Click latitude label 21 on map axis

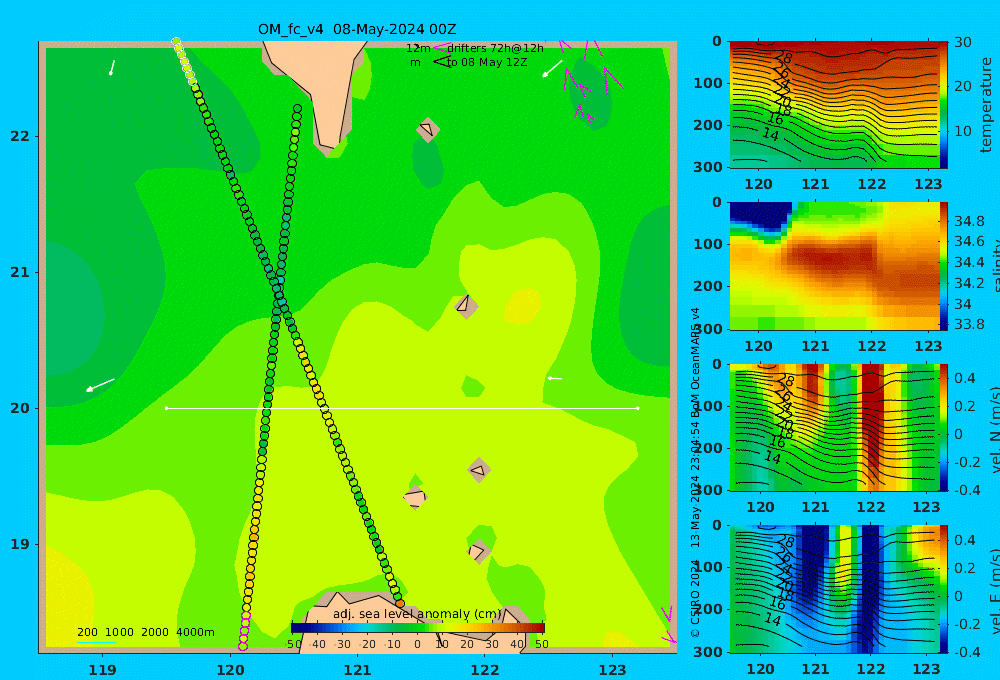[x=20, y=272]
